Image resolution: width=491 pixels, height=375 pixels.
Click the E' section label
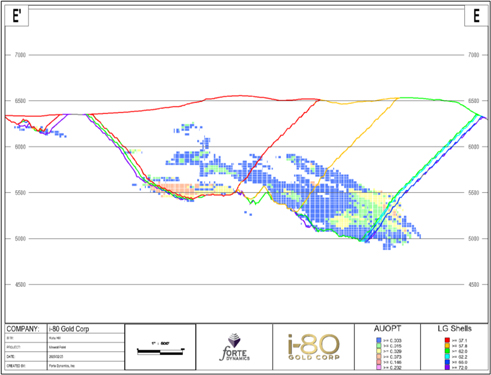point(17,16)
